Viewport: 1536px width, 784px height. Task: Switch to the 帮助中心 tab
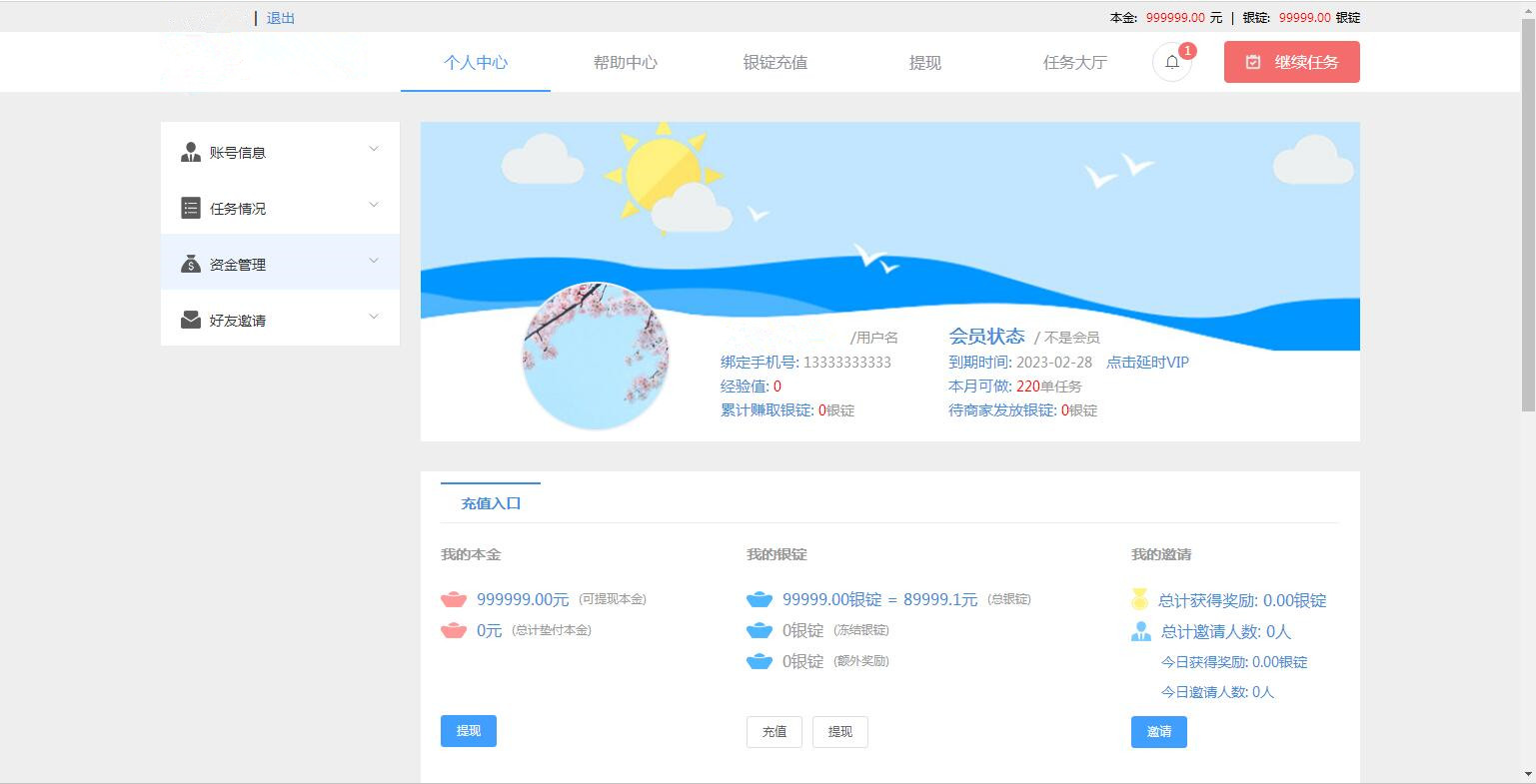click(x=626, y=62)
